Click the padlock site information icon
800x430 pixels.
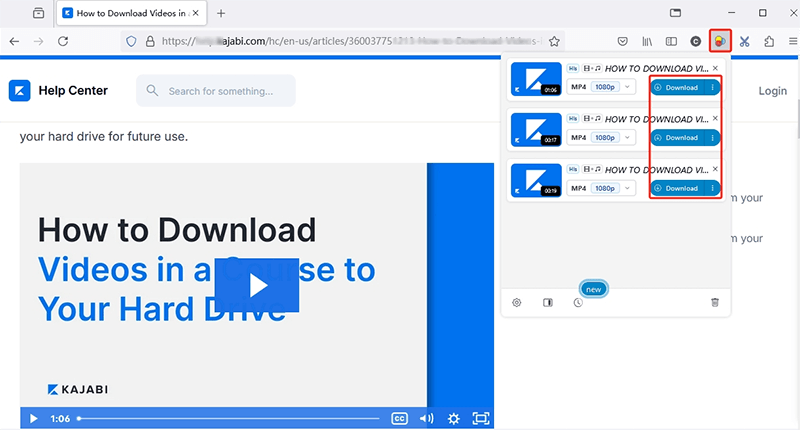[150, 41]
